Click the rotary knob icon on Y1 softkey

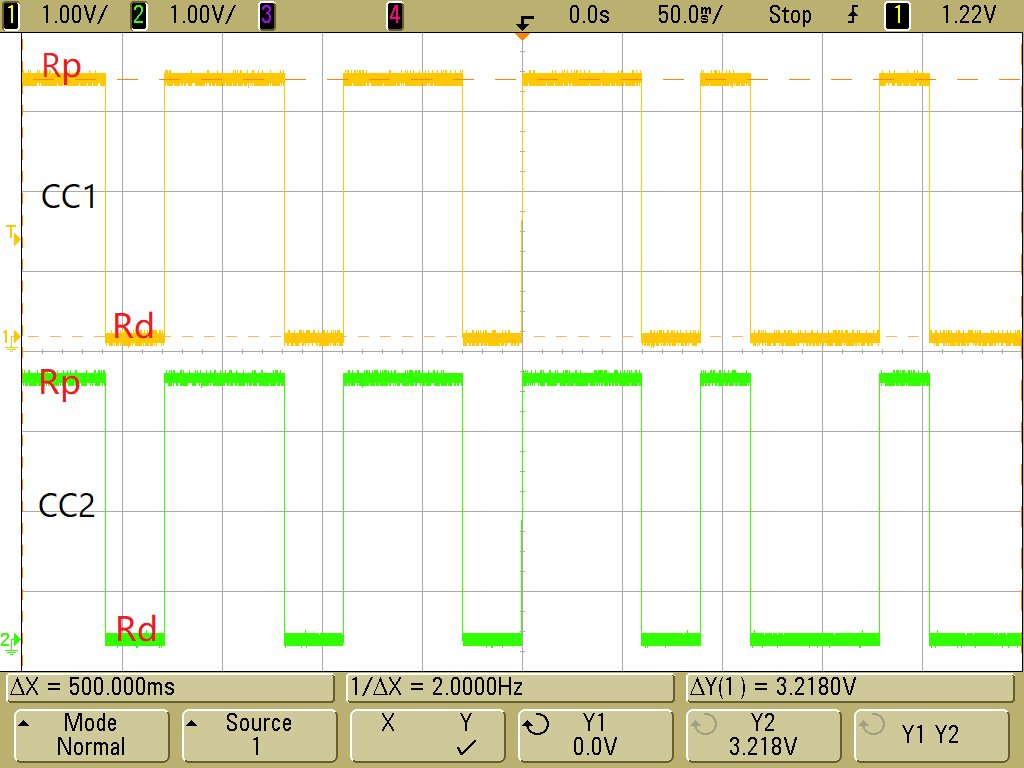(537, 724)
